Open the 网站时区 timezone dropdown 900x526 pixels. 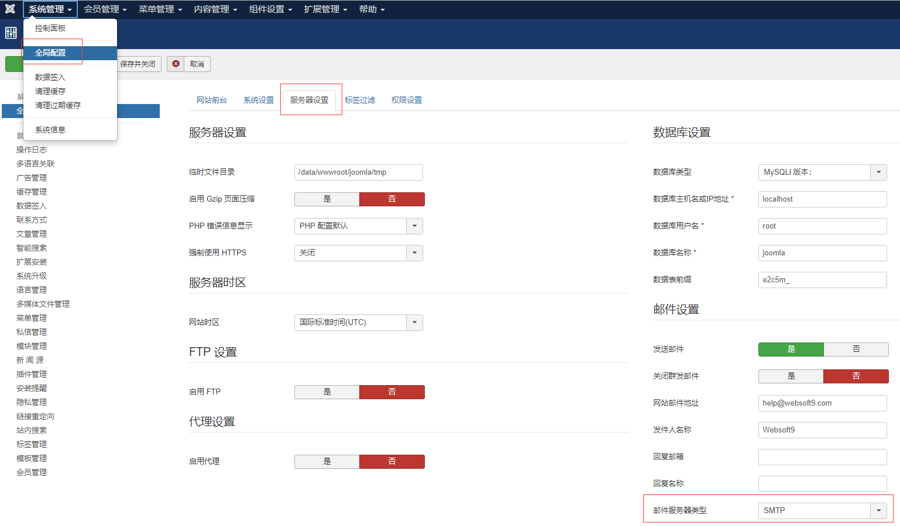pos(359,323)
